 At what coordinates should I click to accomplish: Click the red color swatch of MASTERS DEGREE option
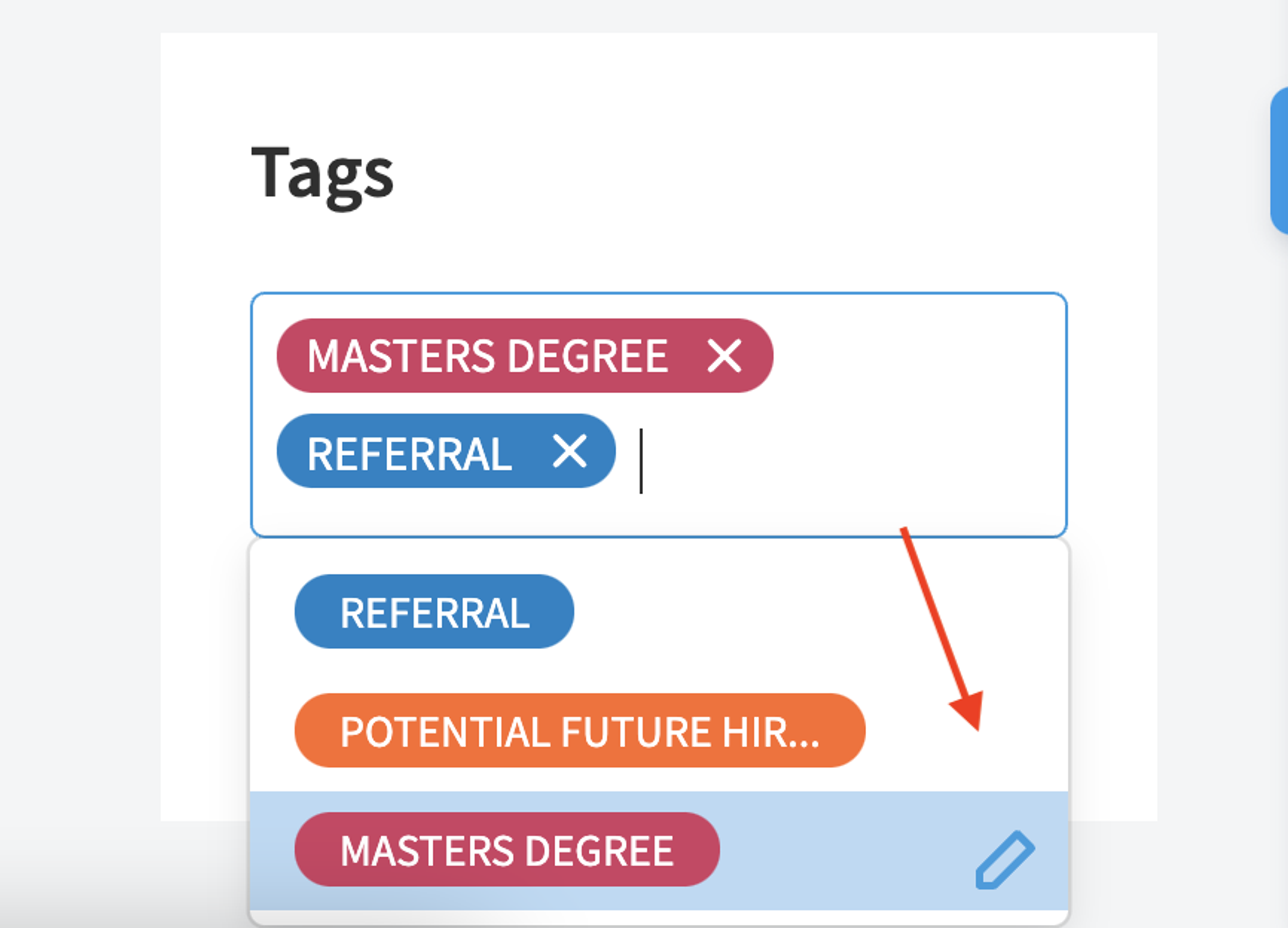pyautogui.click(x=507, y=850)
